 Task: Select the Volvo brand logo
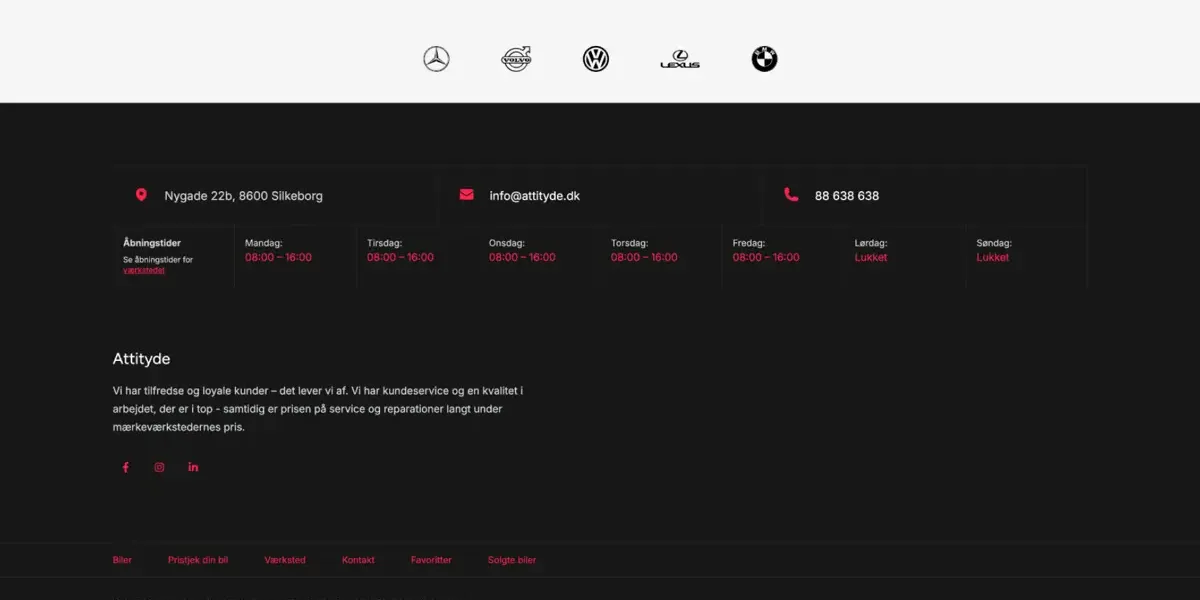point(516,59)
